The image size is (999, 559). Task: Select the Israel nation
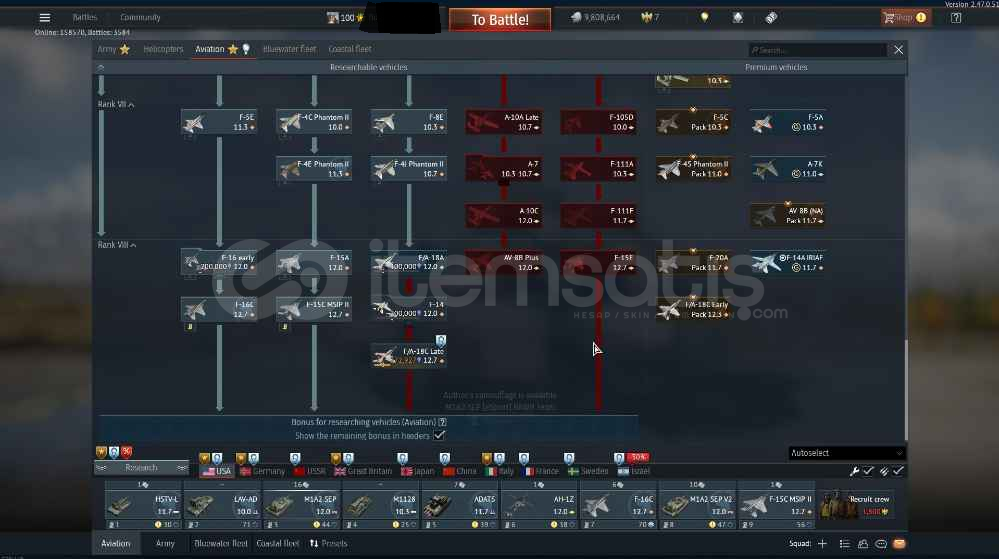tap(634, 471)
